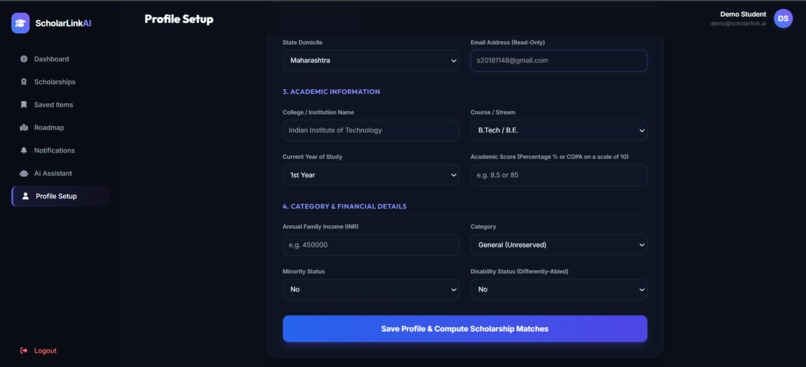Open the Notifications page
The width and height of the screenshot is (806, 367).
point(61,151)
